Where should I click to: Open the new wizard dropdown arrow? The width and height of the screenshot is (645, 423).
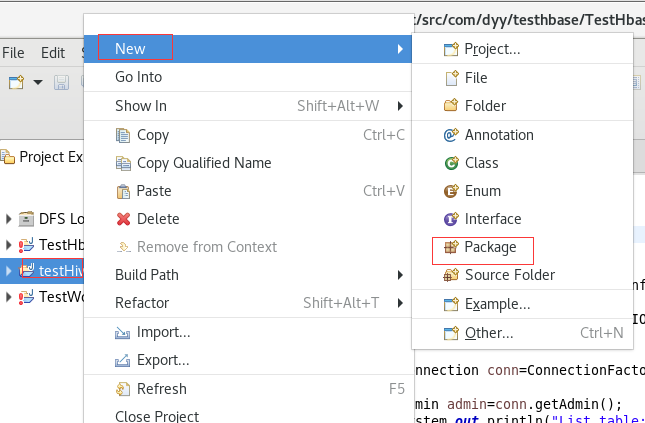click(x=38, y=82)
